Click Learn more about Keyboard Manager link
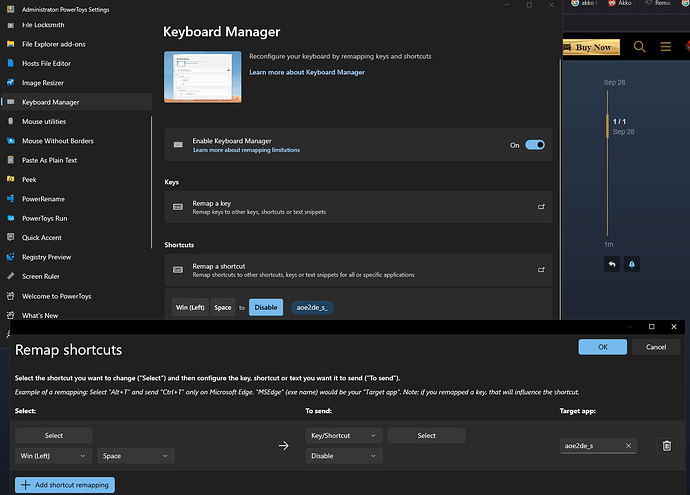Image resolution: width=690 pixels, height=495 pixels. click(307, 73)
